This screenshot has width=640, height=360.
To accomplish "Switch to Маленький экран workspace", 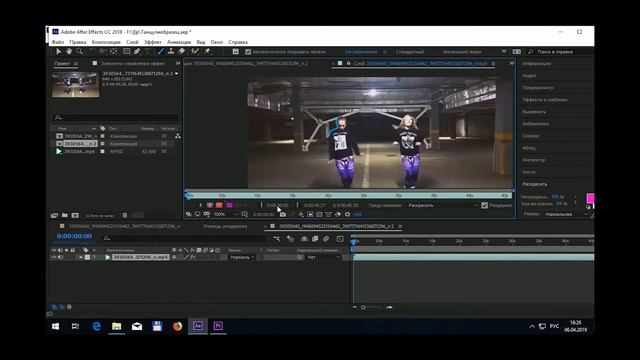I will 462,52.
